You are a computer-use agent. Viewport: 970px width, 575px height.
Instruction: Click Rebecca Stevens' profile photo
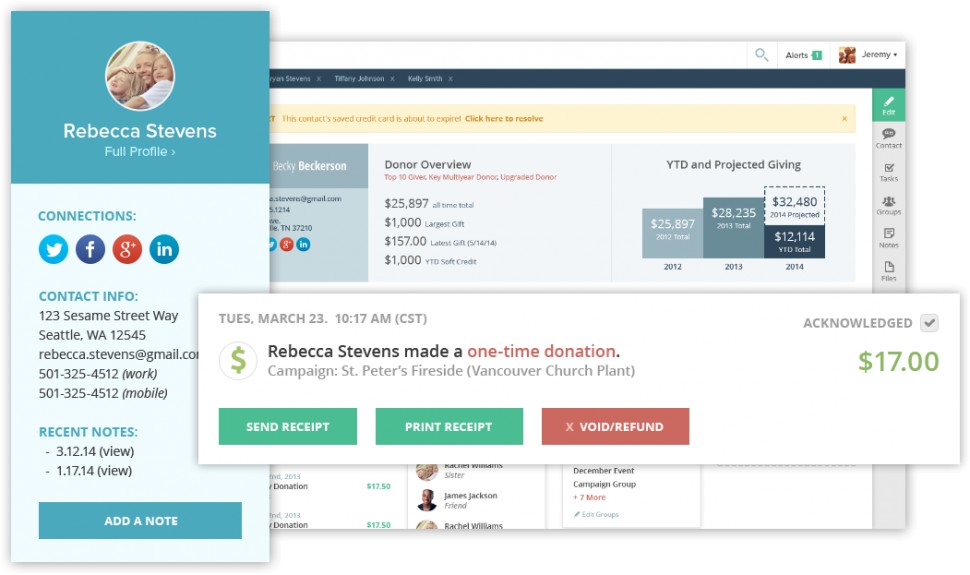click(x=140, y=76)
